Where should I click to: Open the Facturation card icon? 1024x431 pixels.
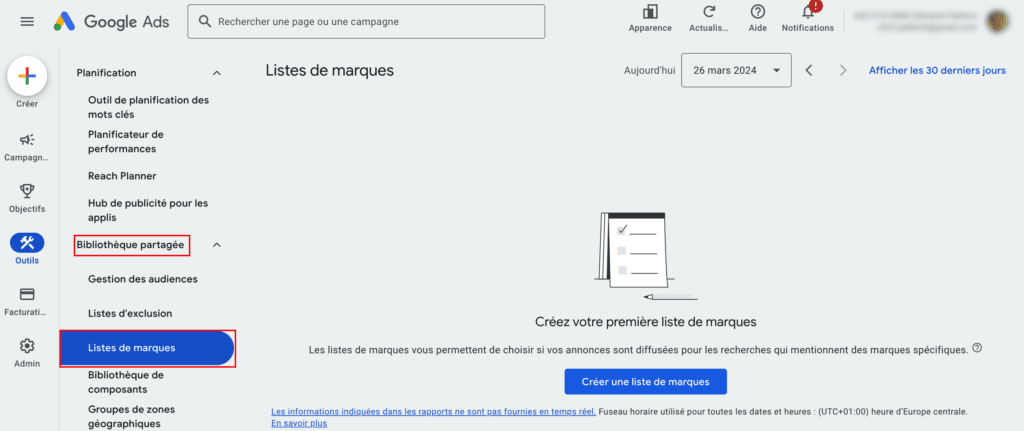pos(27,294)
